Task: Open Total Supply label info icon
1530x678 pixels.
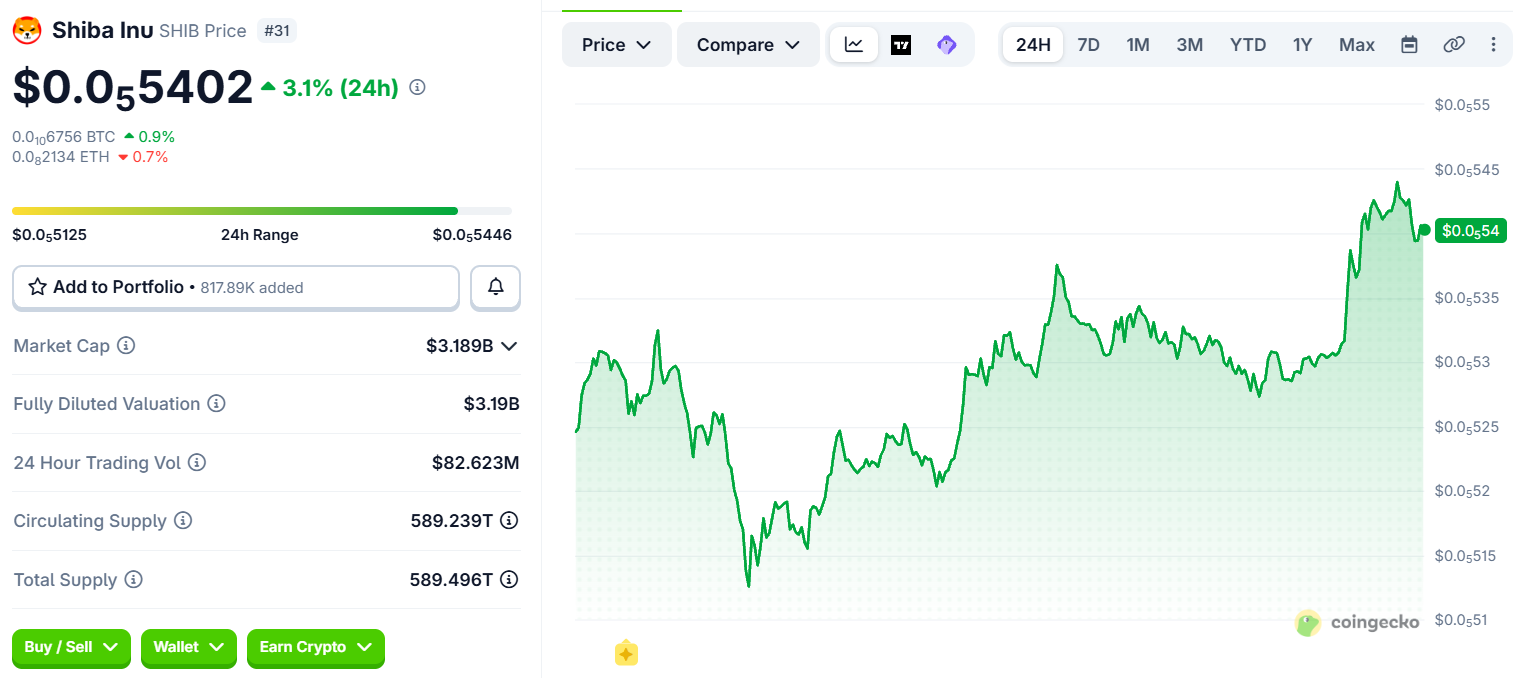Action: point(134,580)
